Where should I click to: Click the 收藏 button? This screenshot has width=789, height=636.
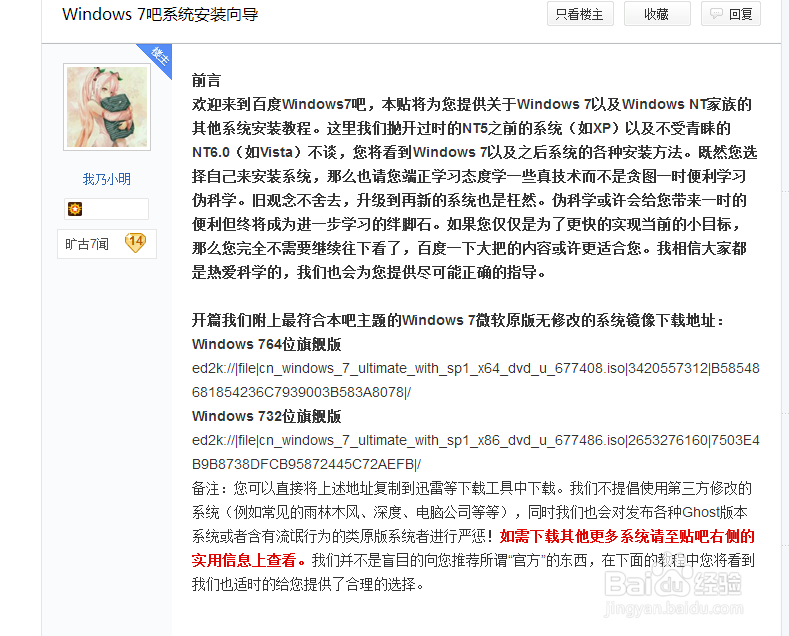[x=657, y=14]
